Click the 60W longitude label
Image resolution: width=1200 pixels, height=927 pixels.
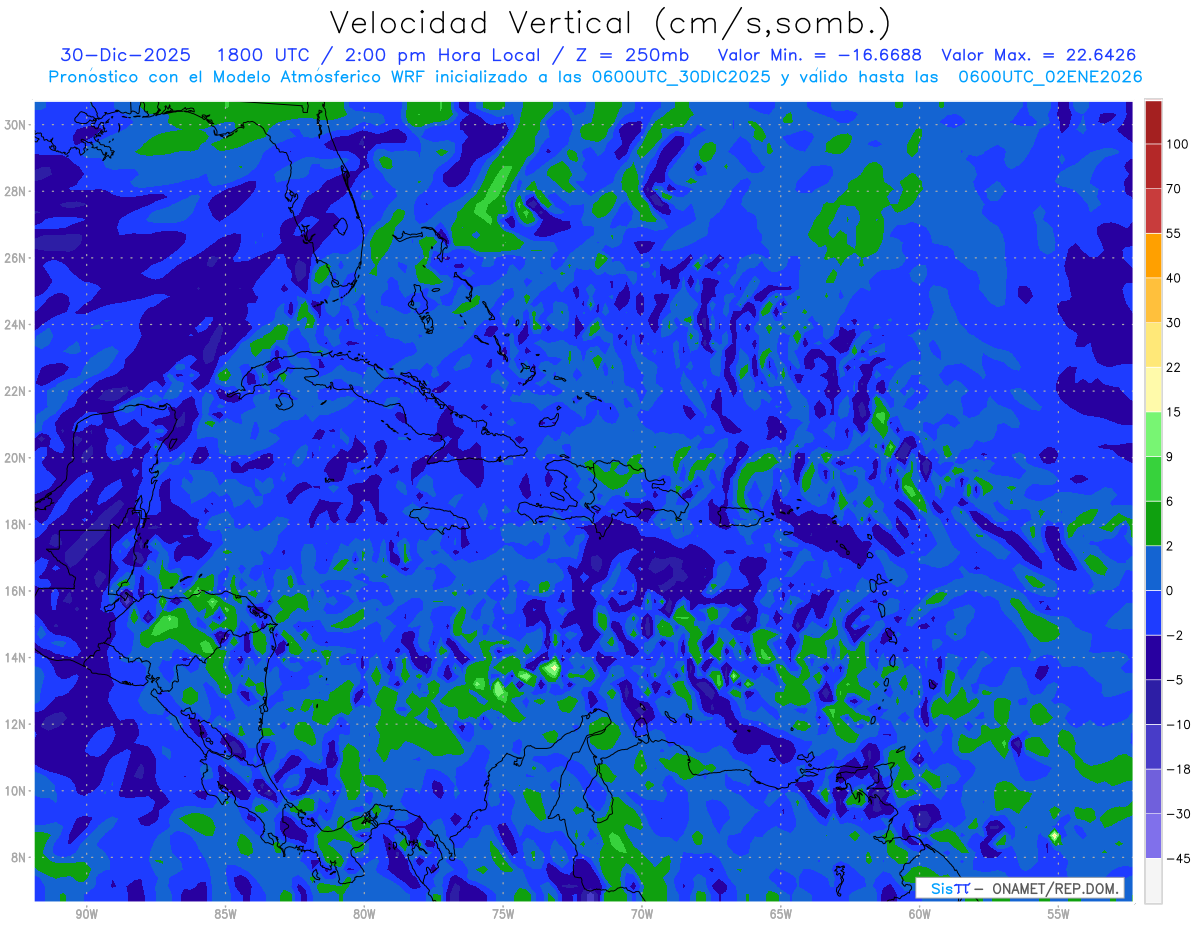(920, 914)
